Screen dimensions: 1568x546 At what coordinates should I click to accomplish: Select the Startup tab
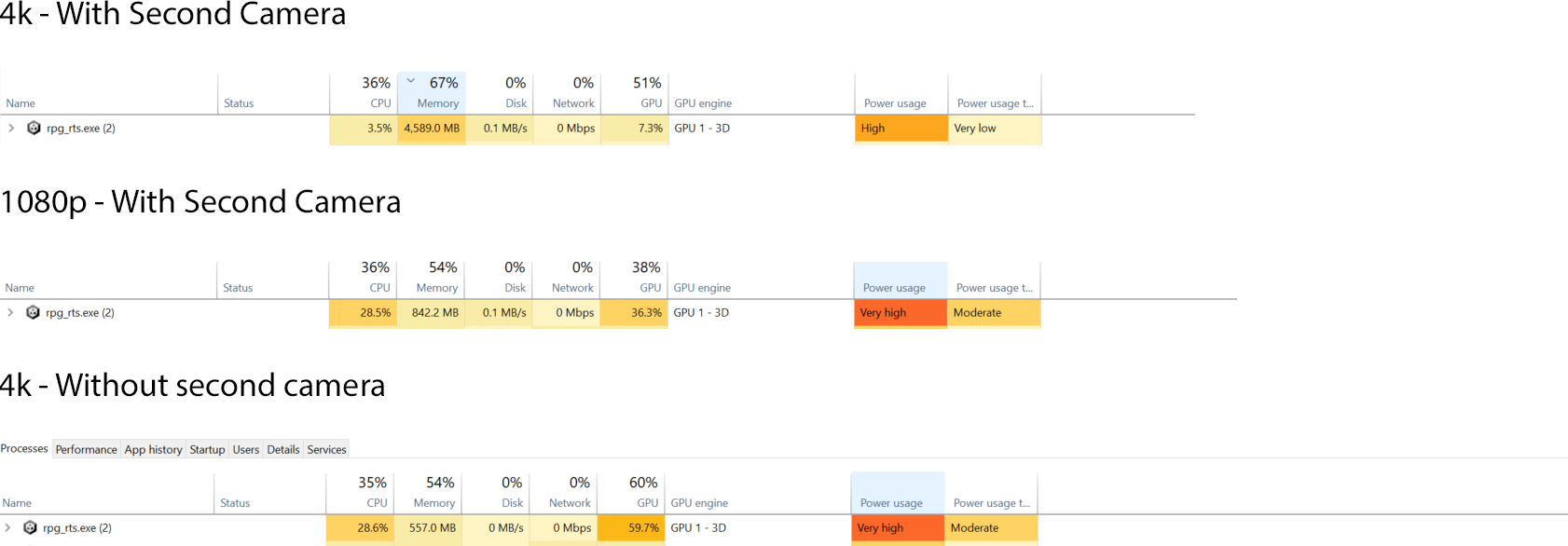(x=207, y=449)
